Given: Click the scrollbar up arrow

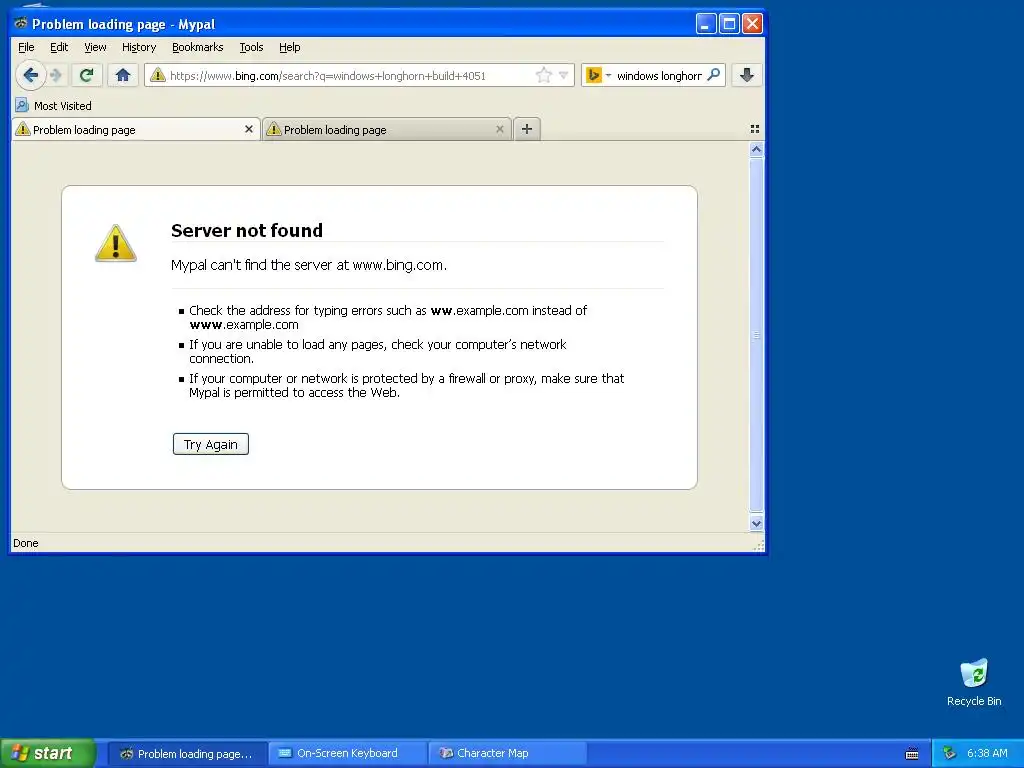Looking at the screenshot, I should click(756, 150).
